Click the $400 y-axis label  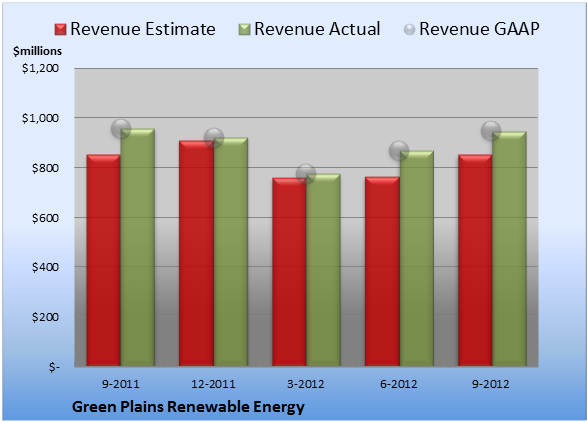click(45, 267)
